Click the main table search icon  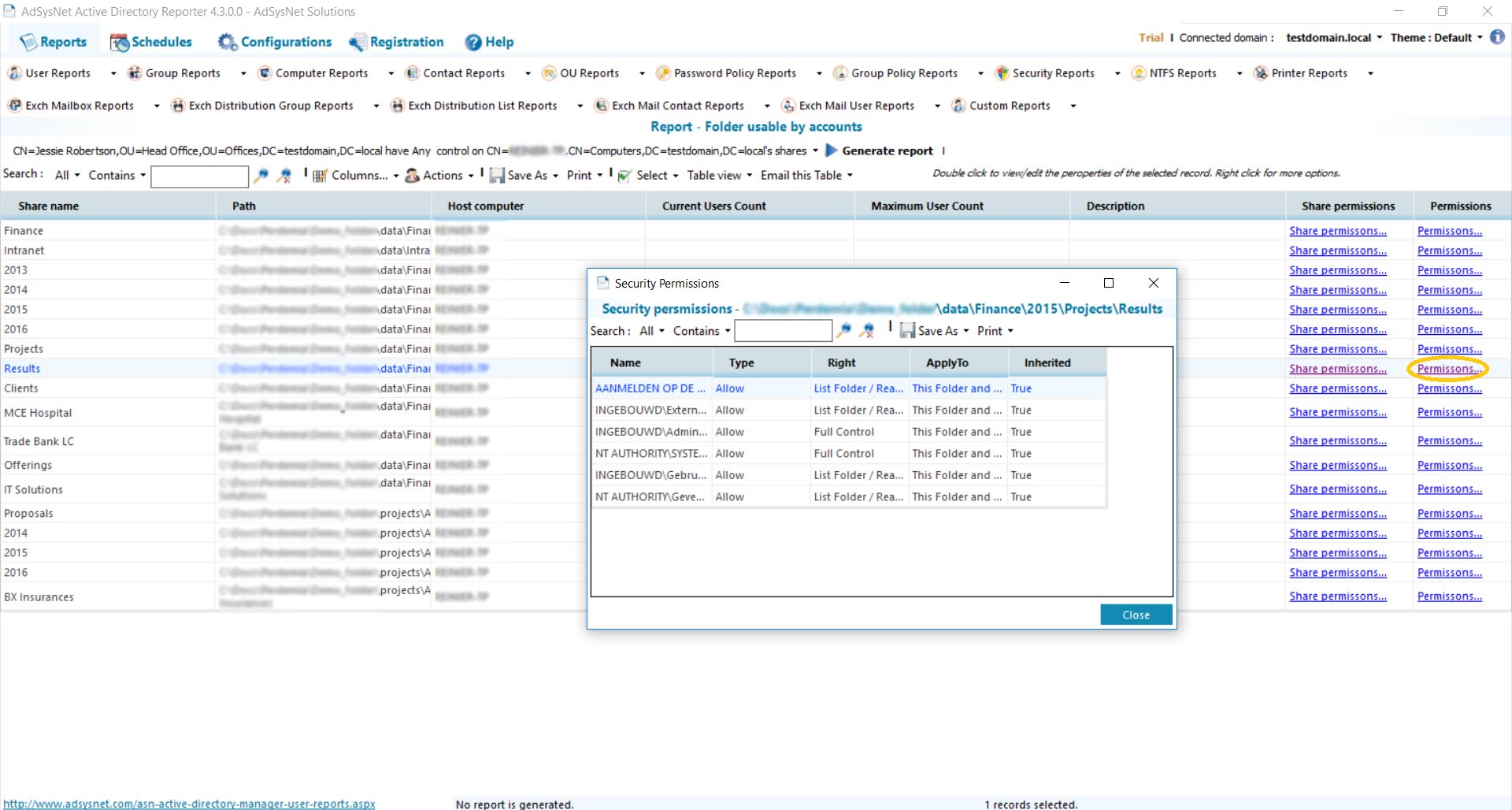tap(261, 176)
